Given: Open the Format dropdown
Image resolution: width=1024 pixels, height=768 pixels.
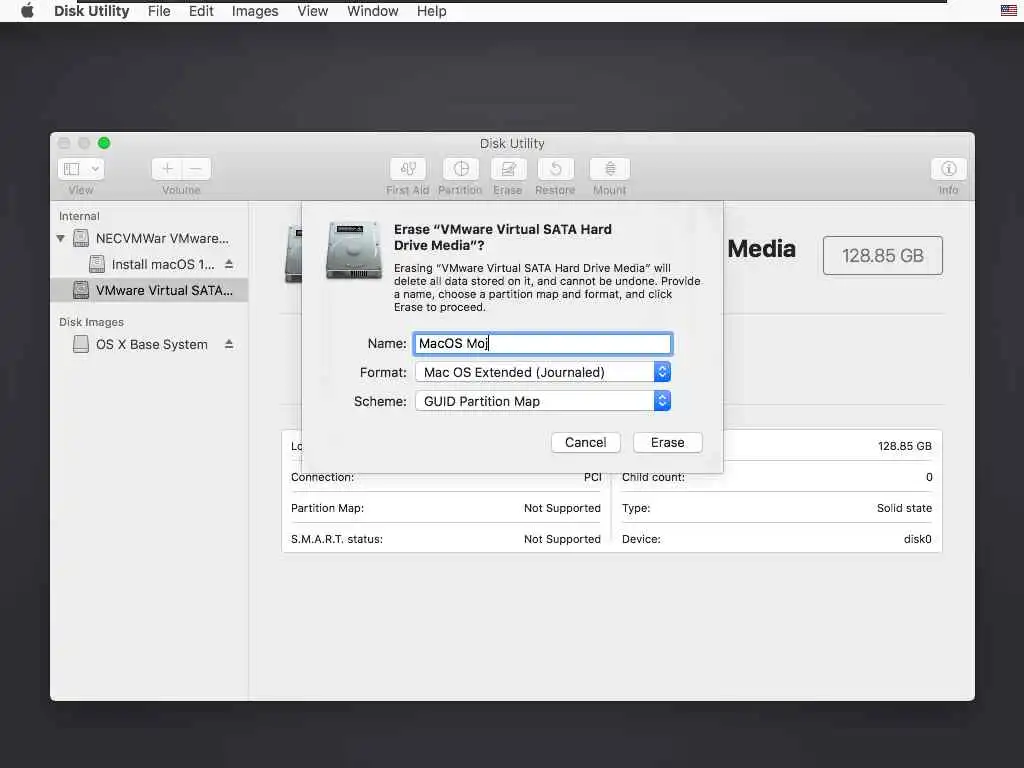Looking at the screenshot, I should tap(543, 372).
